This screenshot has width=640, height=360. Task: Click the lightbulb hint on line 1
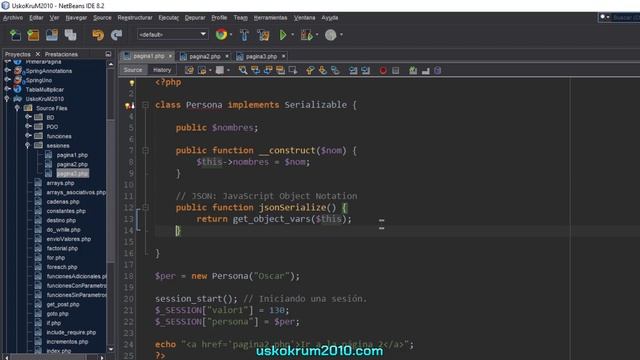point(131,83)
